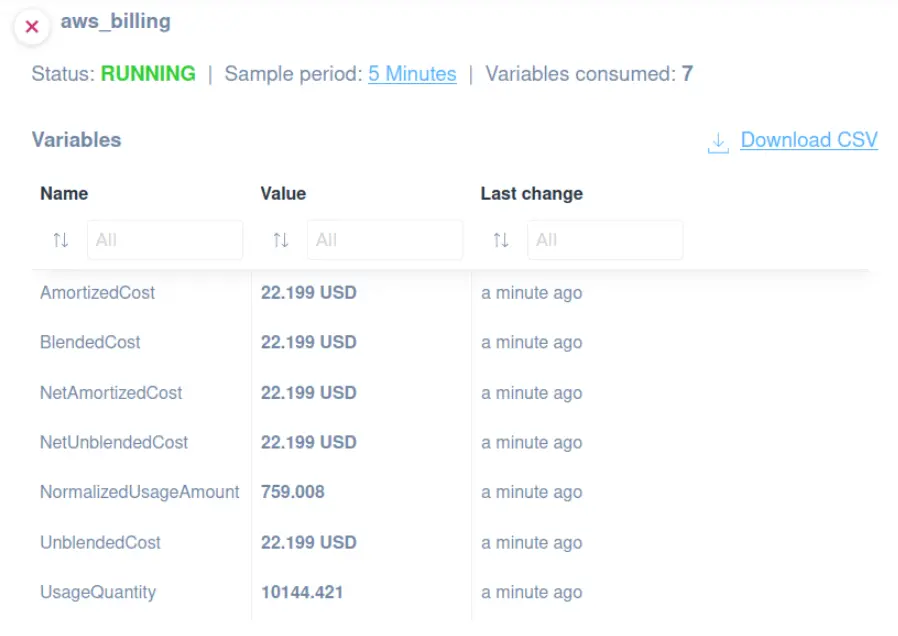Image resolution: width=898 pixels, height=636 pixels.
Task: Click the RUNNING status label
Action: [148, 74]
